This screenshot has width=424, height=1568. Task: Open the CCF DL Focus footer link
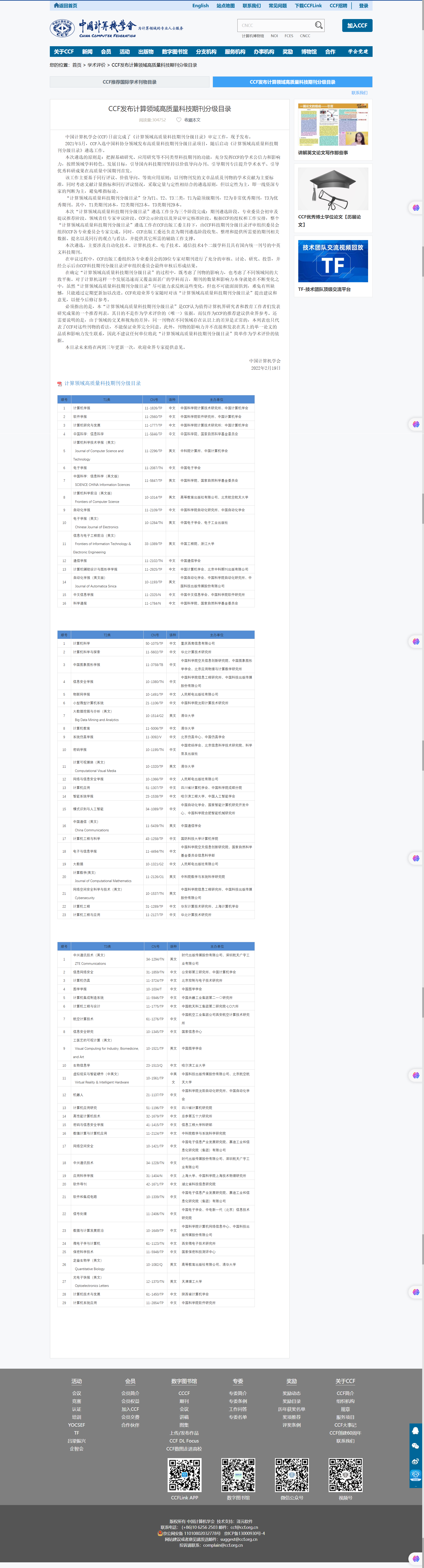click(x=184, y=1441)
